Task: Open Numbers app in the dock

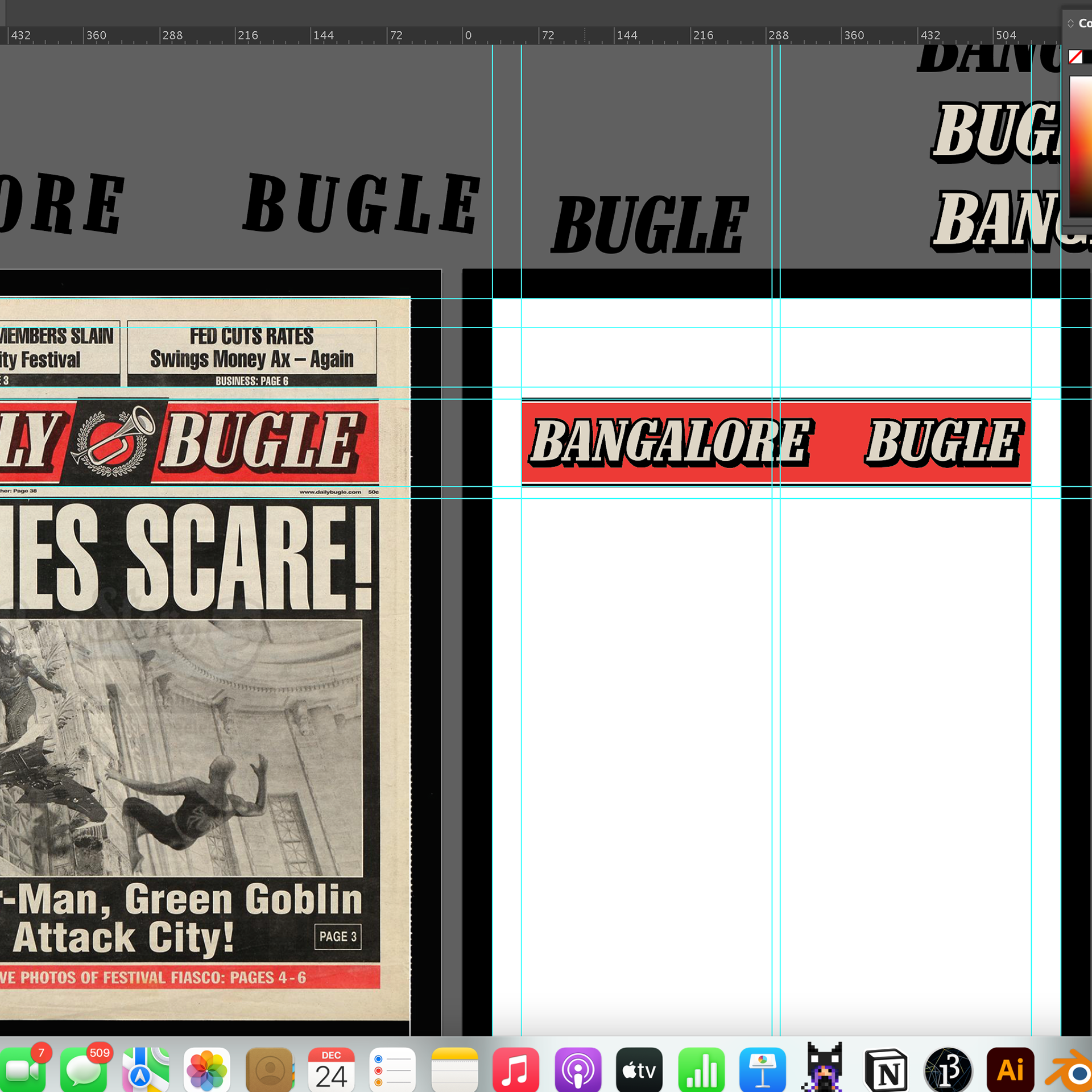Action: [701, 1070]
